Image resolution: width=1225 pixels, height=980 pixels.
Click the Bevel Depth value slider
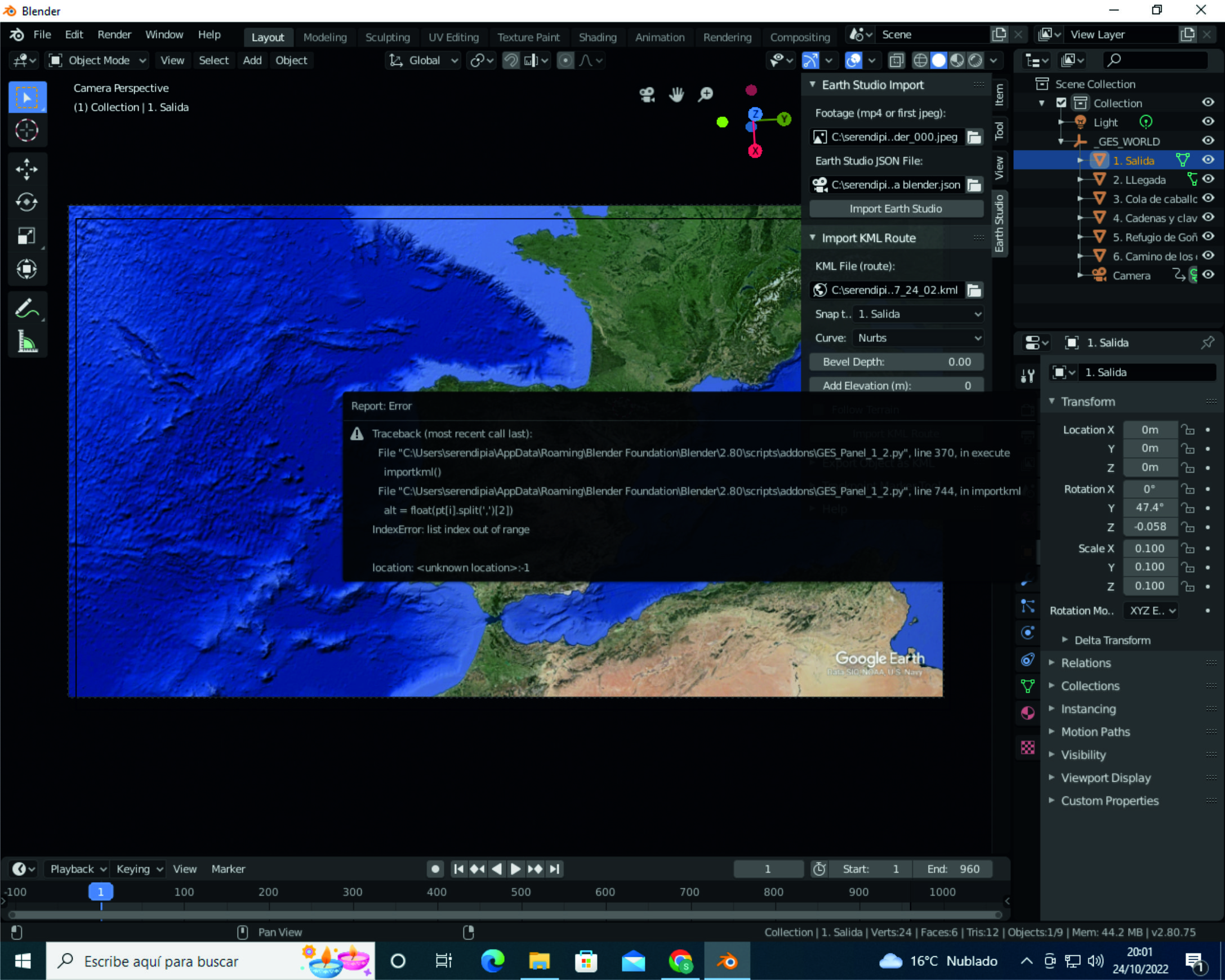click(x=896, y=362)
